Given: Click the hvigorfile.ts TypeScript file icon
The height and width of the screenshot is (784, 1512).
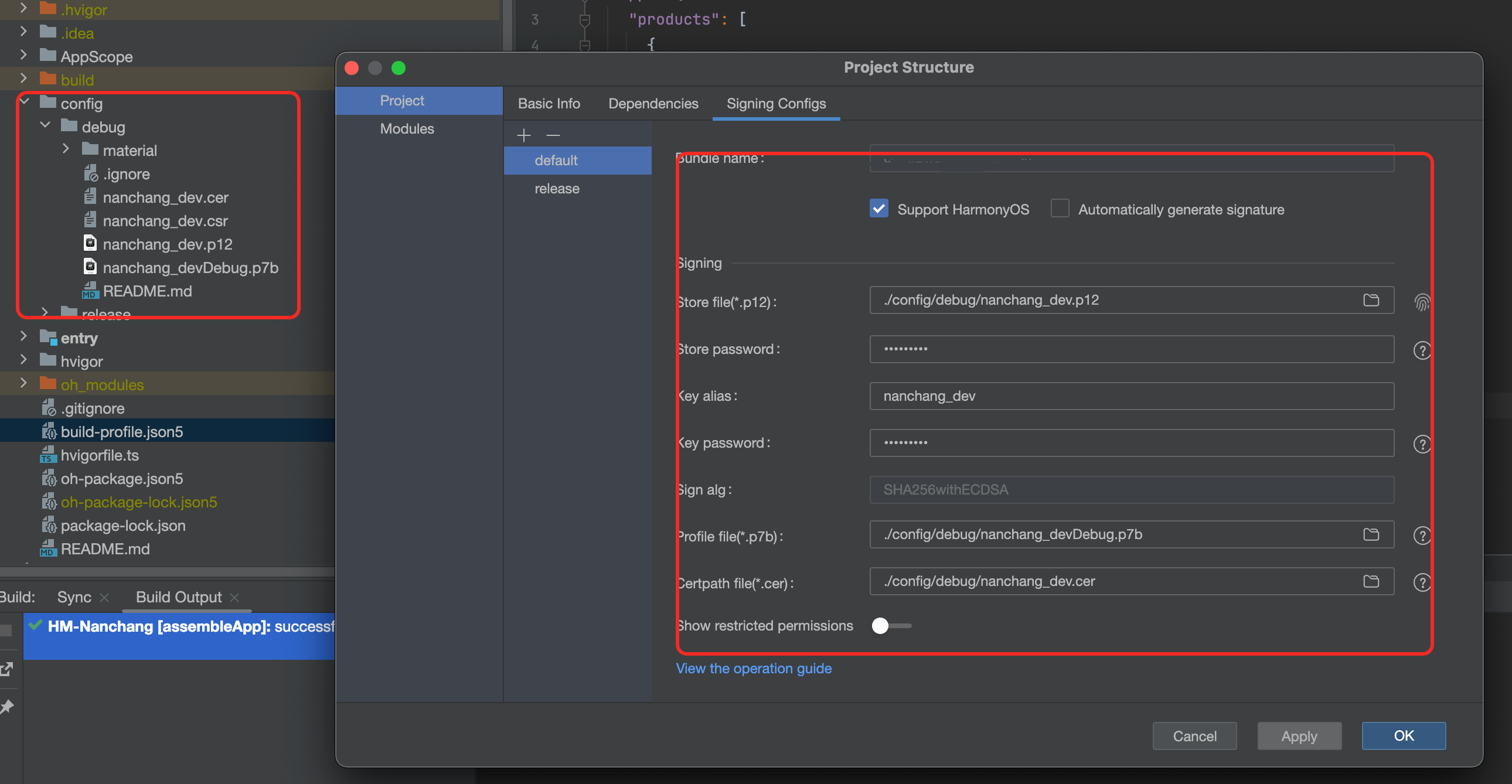Looking at the screenshot, I should (48, 455).
